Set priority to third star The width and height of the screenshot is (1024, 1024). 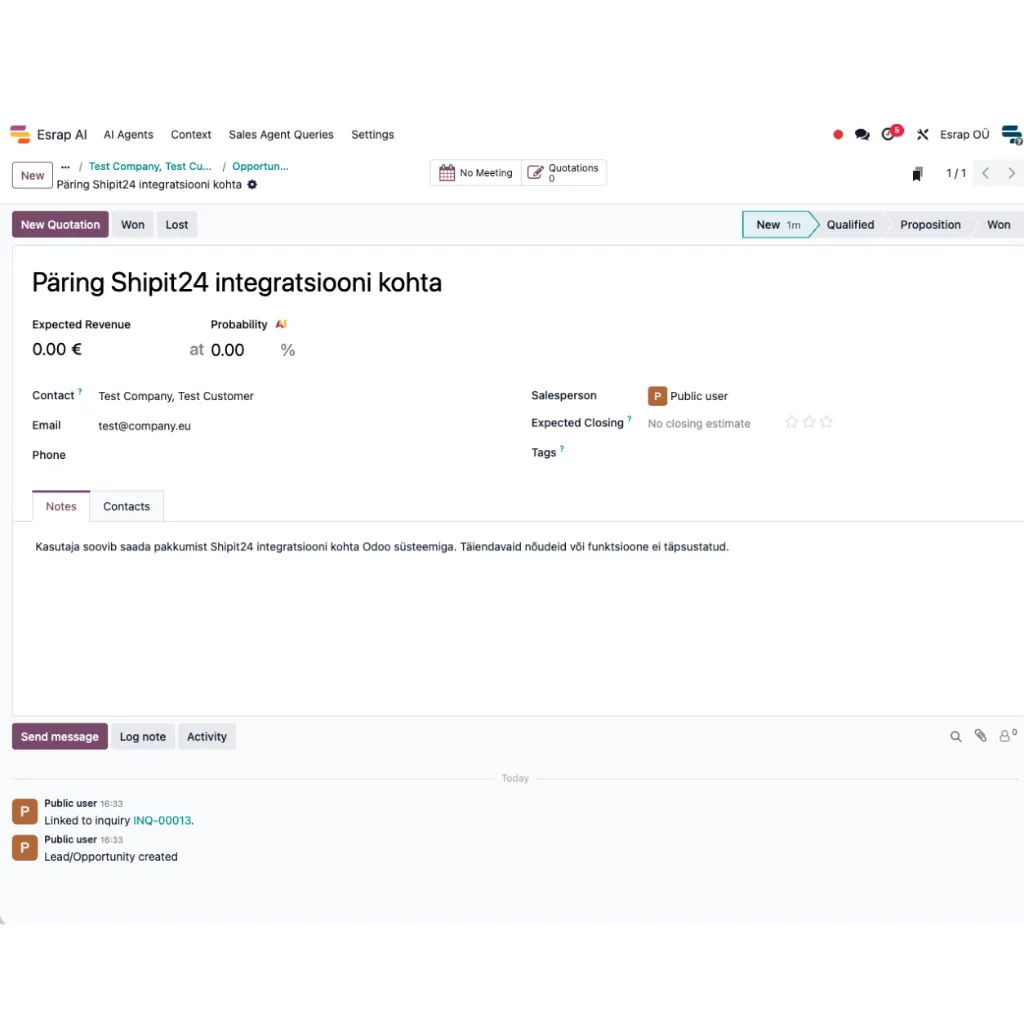827,423
